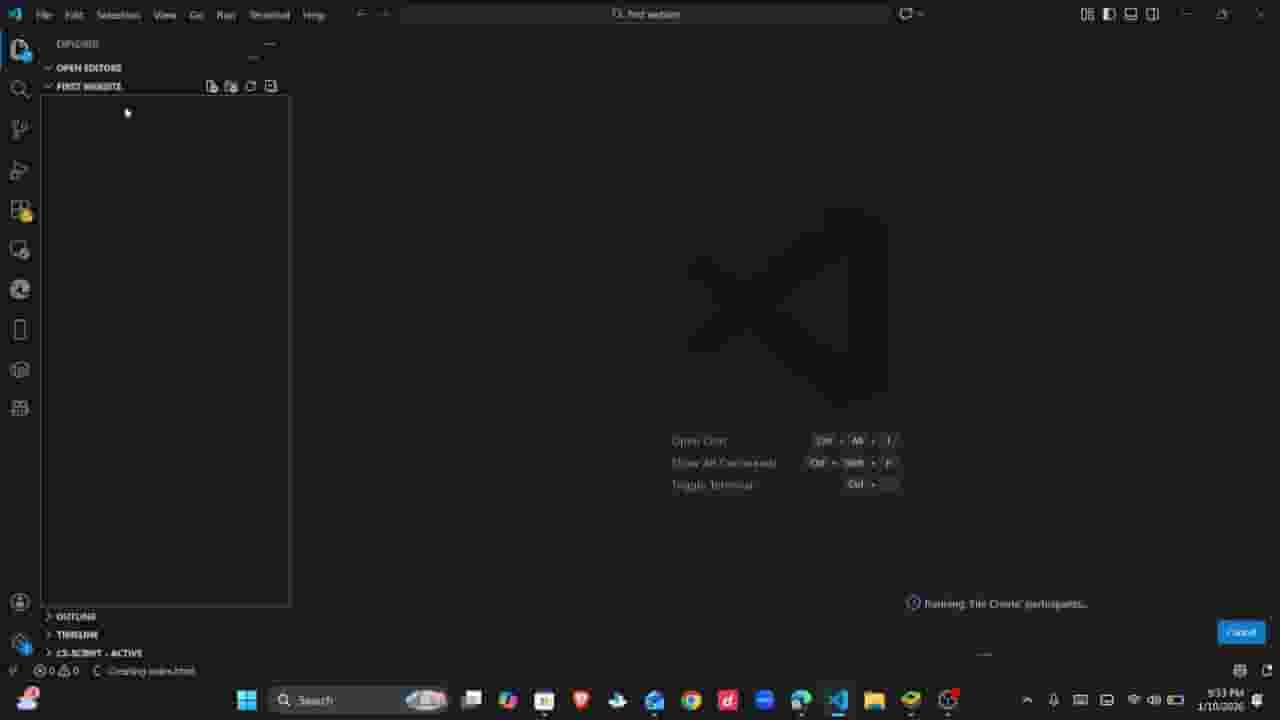Open the Windows Start menu

247,700
